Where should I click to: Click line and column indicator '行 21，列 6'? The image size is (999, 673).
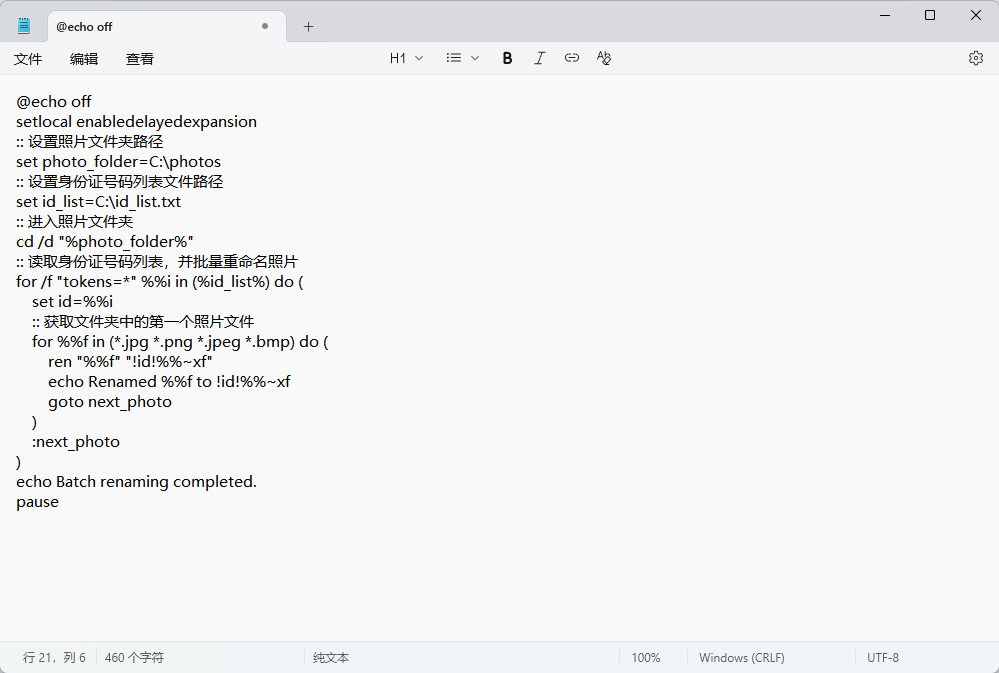point(54,657)
